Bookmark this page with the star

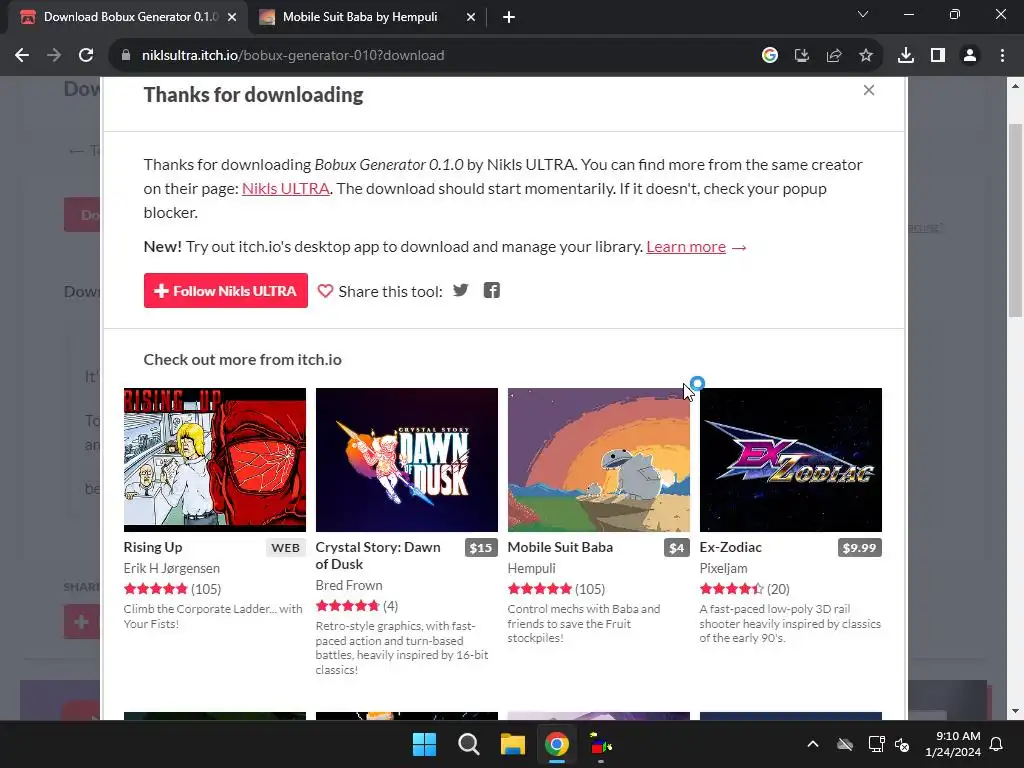865,56
